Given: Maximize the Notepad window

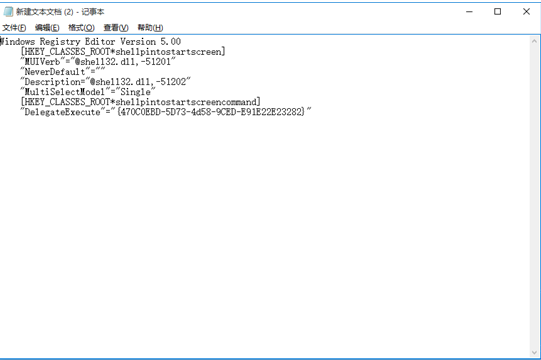Looking at the screenshot, I should coord(498,12).
